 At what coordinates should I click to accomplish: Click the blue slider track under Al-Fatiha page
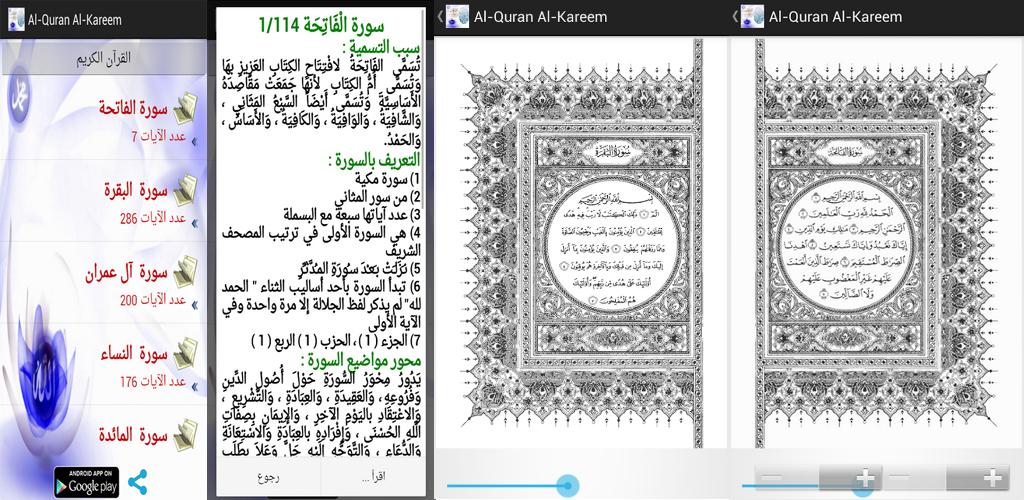click(803, 485)
